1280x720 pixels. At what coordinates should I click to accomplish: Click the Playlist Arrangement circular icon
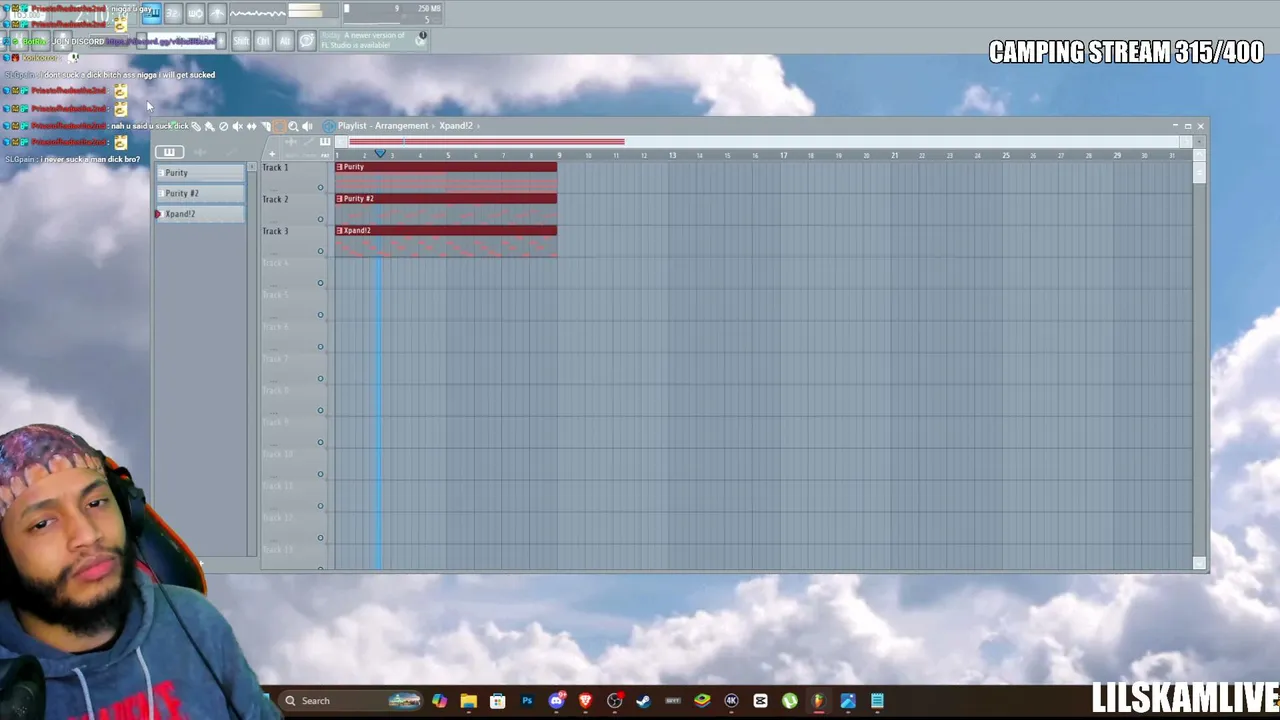click(x=328, y=126)
